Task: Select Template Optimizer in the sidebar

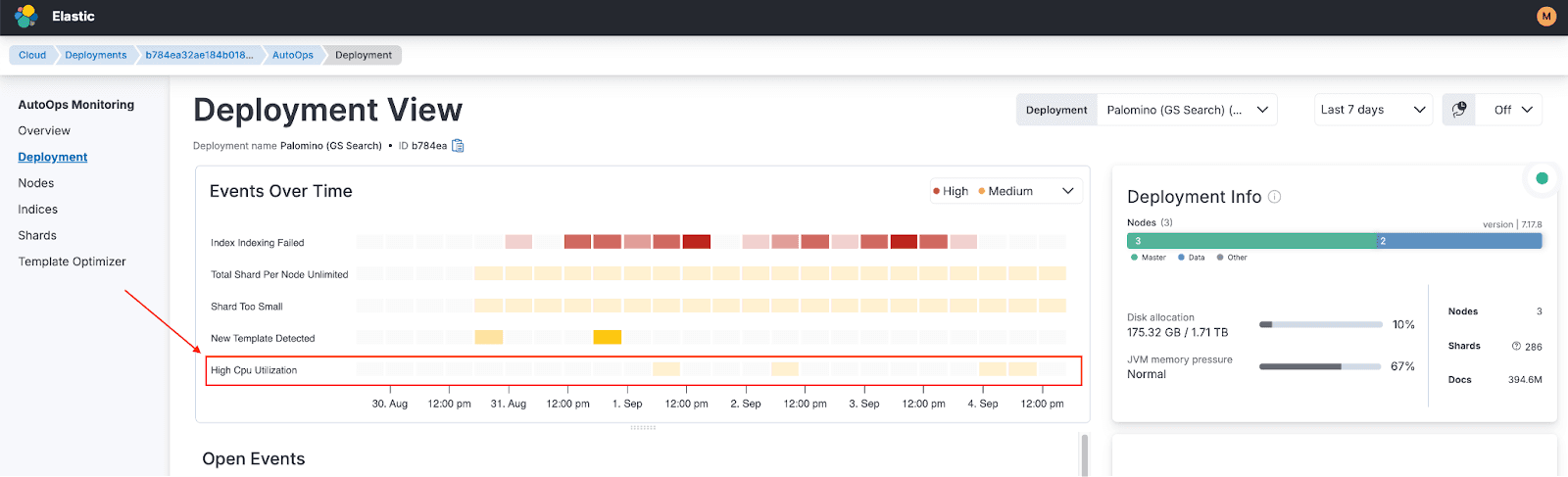Action: 72,262
